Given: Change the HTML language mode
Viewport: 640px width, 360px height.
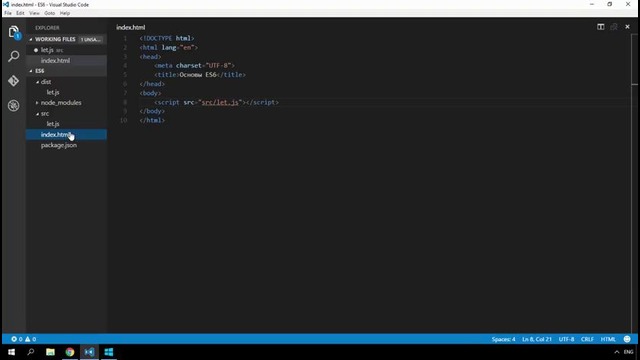Looking at the screenshot, I should point(608,339).
